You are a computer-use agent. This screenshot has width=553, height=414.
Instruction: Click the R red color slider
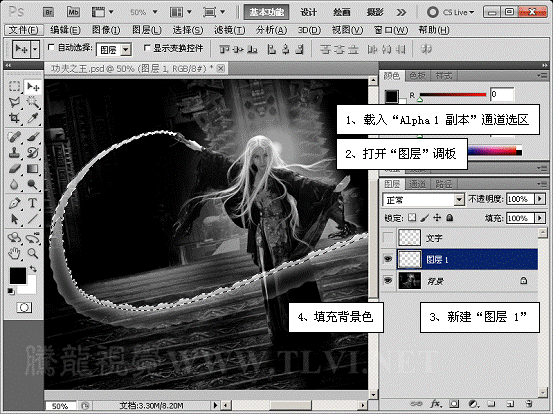click(453, 95)
